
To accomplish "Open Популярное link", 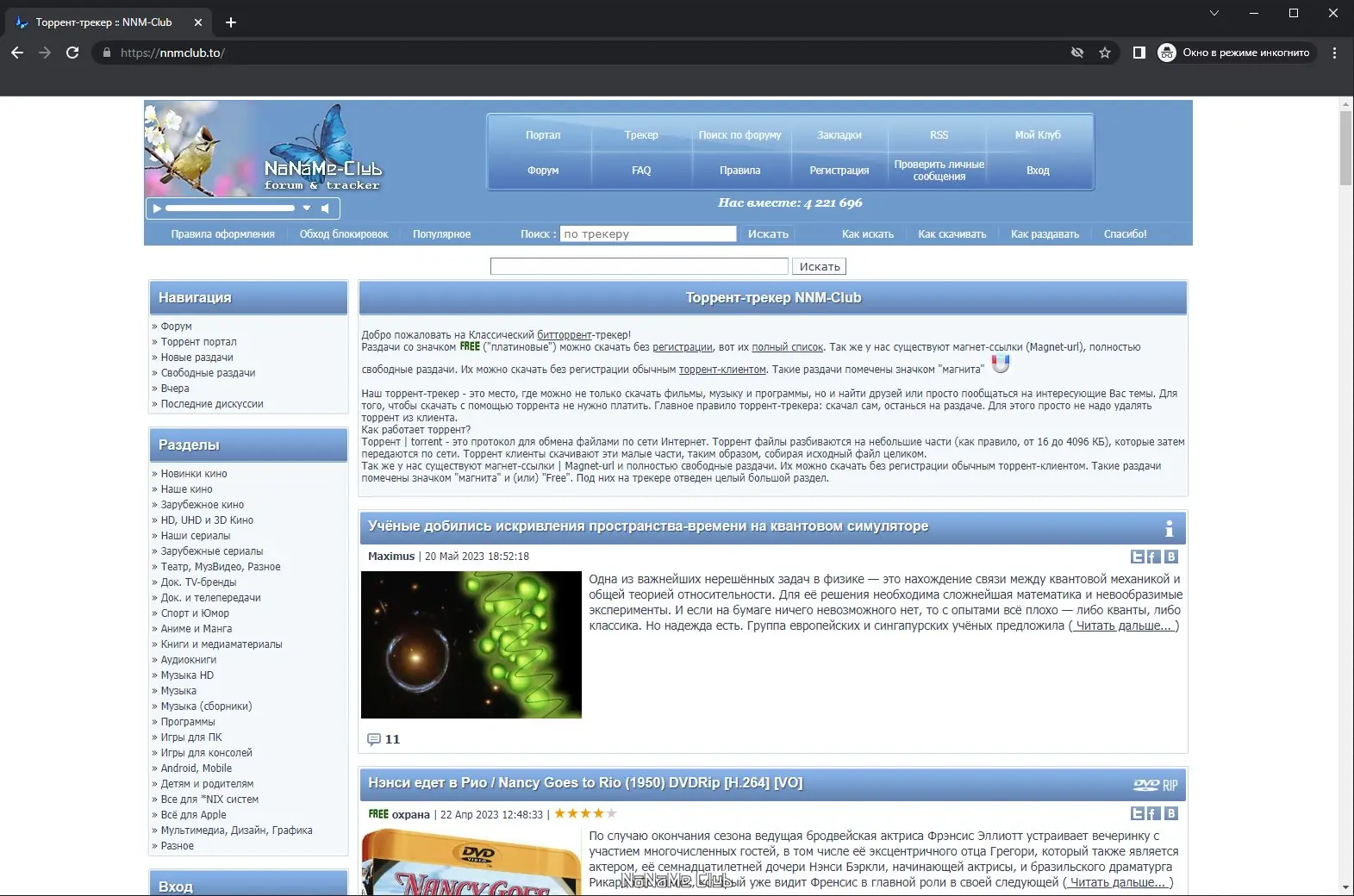I will pos(441,234).
